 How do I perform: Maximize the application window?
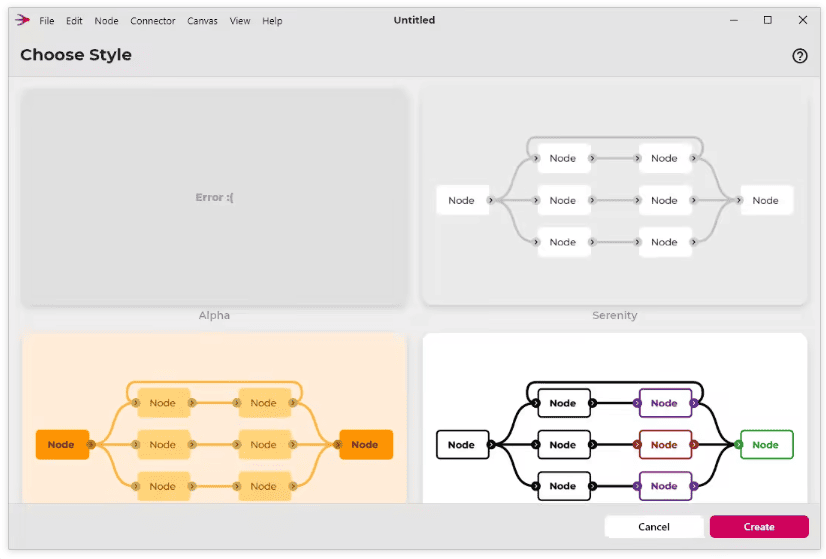tap(768, 20)
